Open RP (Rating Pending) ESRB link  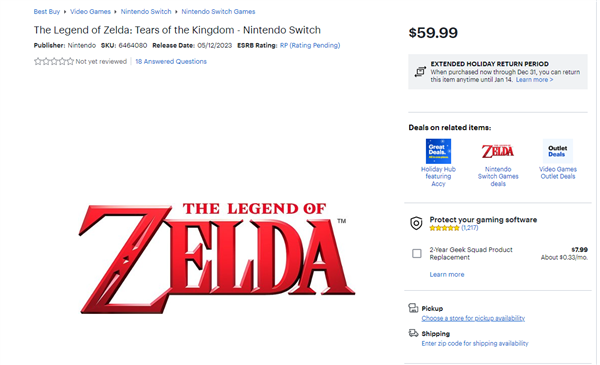pyautogui.click(x=310, y=45)
